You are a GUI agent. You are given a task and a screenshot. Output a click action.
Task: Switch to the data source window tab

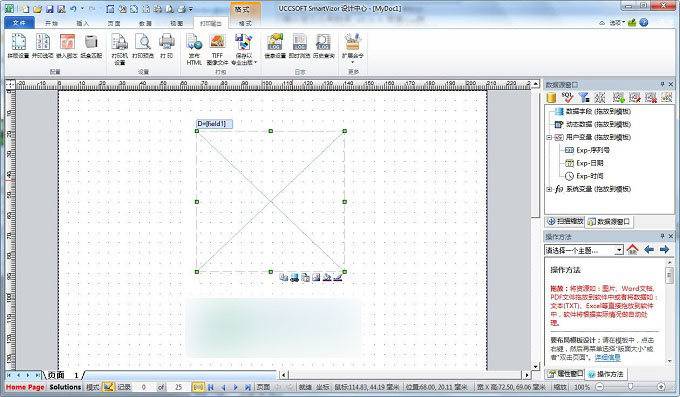[609, 222]
